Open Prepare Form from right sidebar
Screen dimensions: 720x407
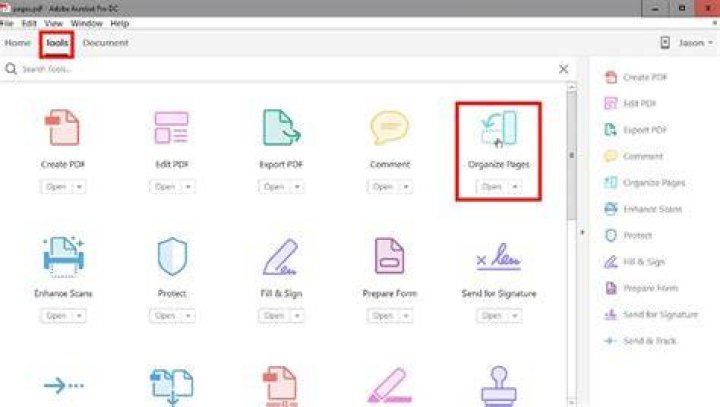coord(641,288)
